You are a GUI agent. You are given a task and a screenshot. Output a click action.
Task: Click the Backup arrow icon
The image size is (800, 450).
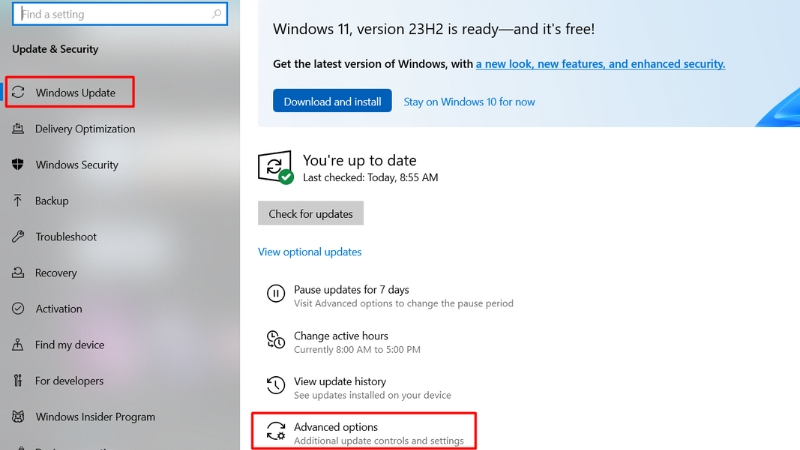[18, 201]
